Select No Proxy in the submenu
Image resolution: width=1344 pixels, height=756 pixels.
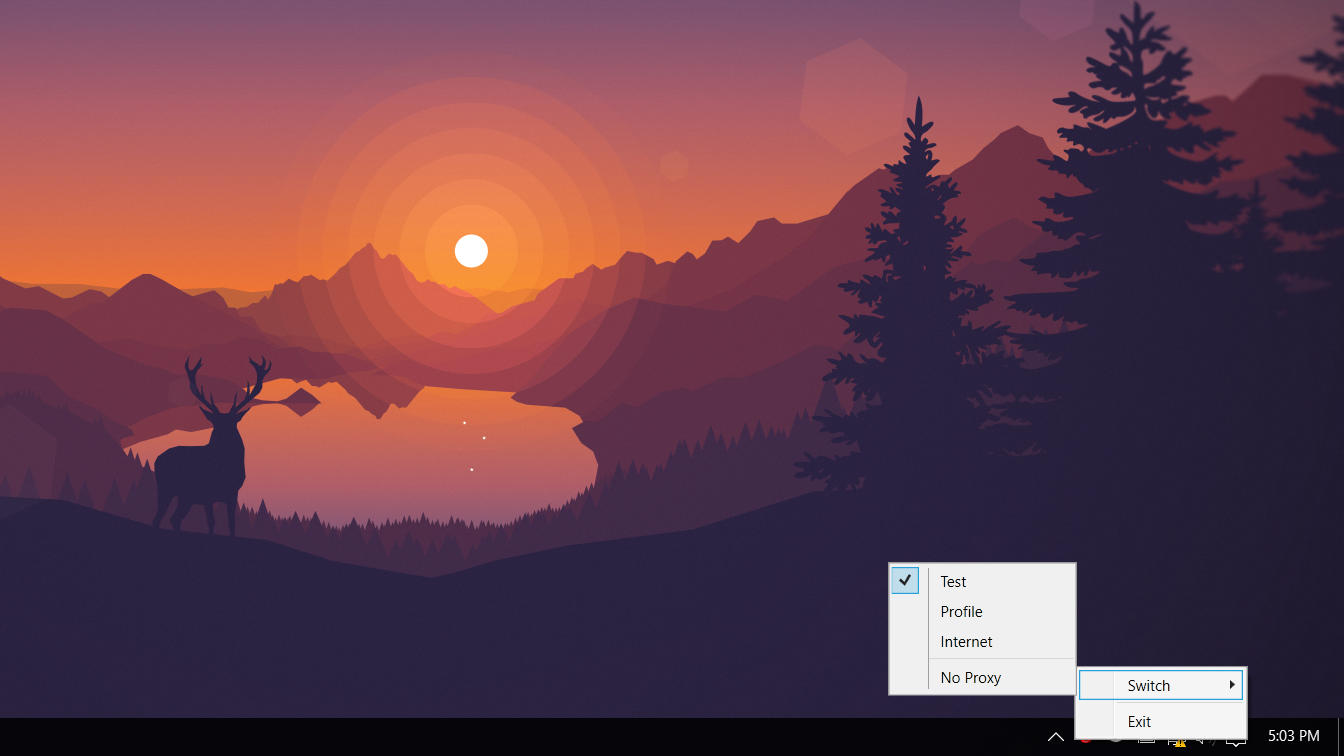tap(982, 677)
